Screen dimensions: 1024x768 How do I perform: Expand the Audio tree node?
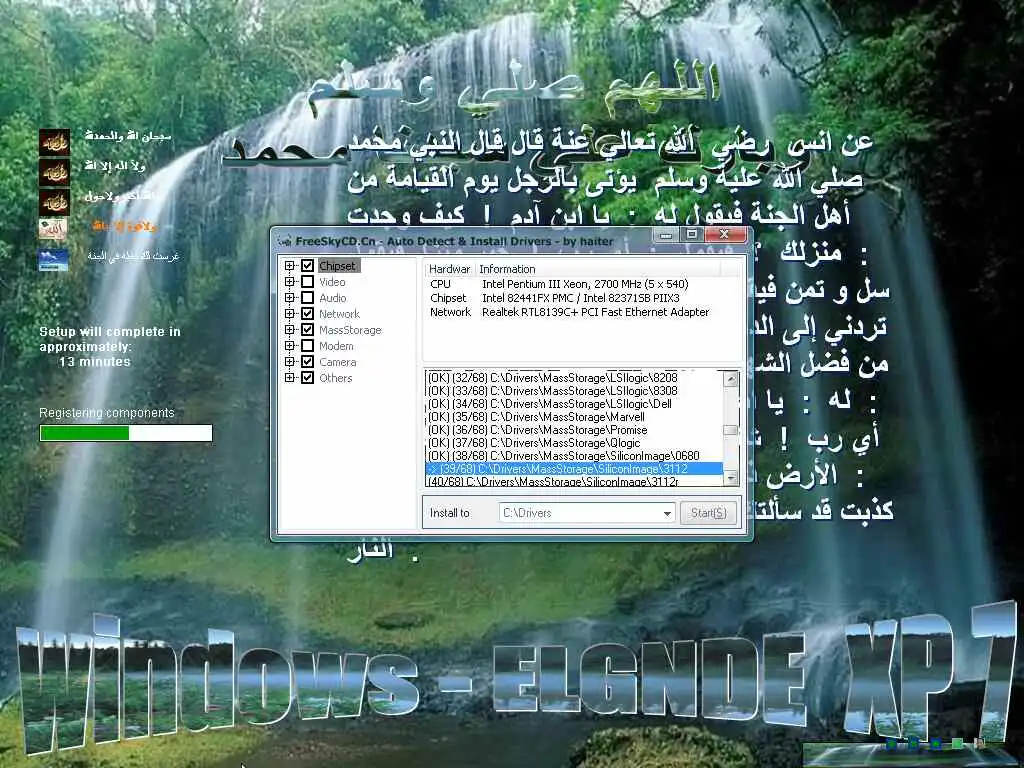(x=289, y=298)
